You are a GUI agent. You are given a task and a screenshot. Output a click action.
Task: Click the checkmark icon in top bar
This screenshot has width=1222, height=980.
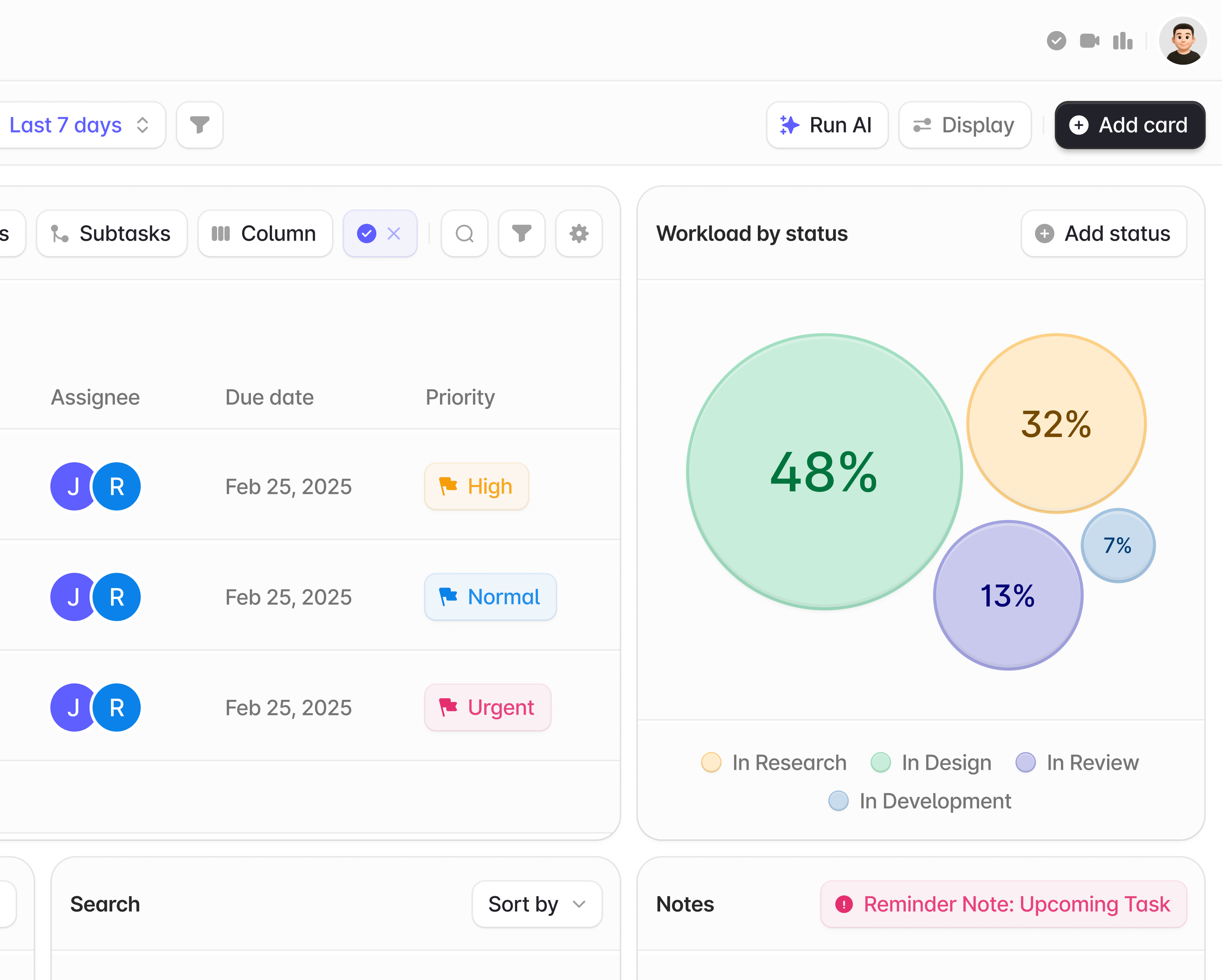(x=1056, y=41)
